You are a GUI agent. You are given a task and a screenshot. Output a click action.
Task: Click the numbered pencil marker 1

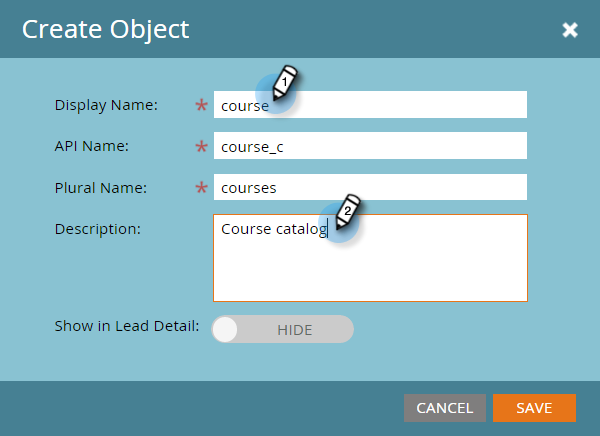pyautogui.click(x=285, y=83)
